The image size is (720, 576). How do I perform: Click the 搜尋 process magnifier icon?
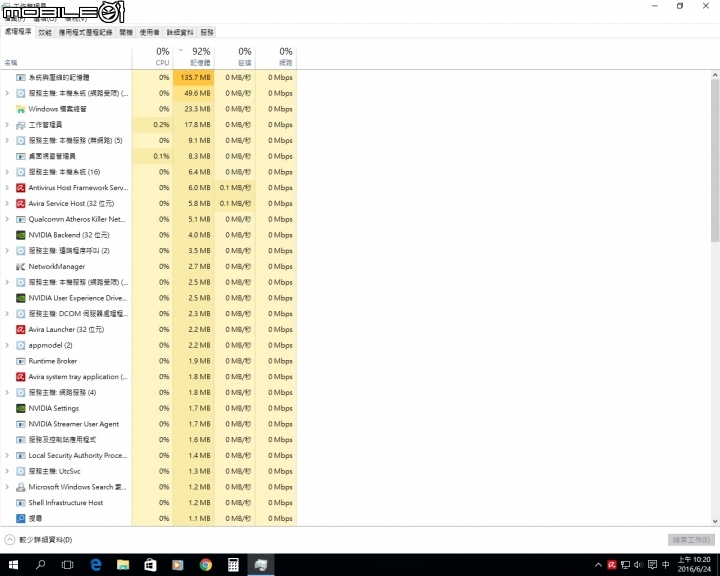20,518
